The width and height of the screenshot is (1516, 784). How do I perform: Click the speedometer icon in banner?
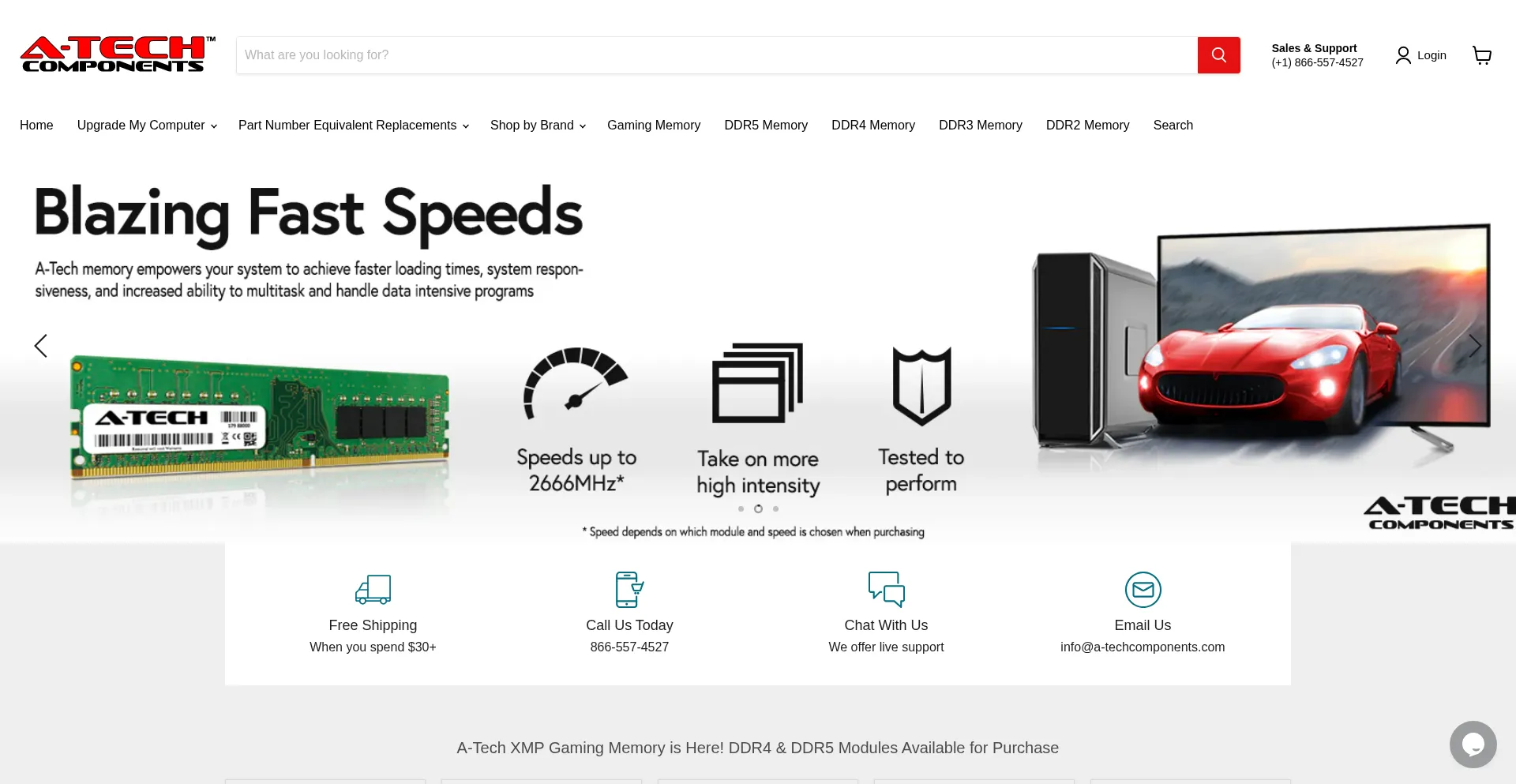[x=576, y=384]
